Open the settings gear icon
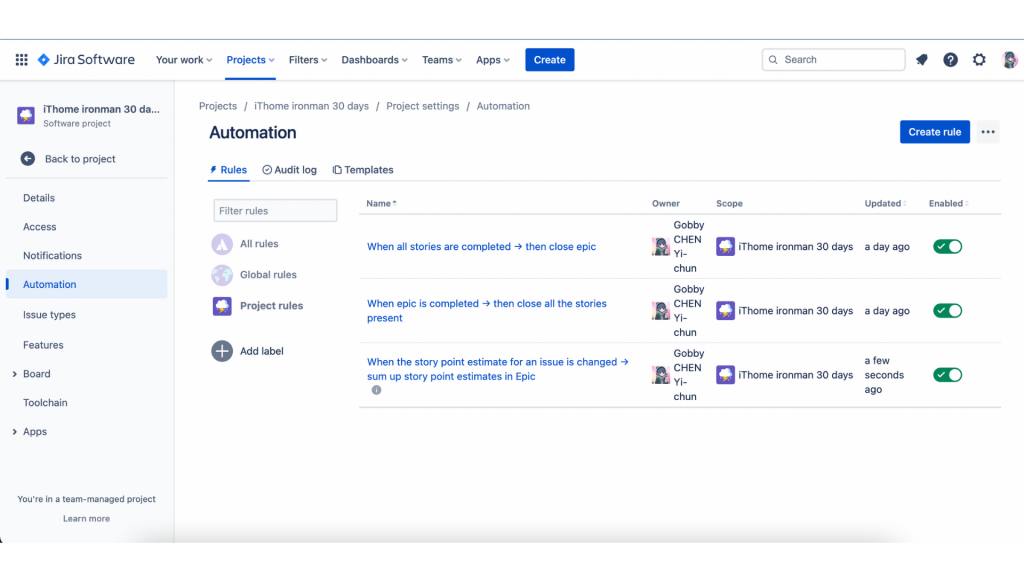Viewport: 1024px width, 576px height. pyautogui.click(x=979, y=59)
